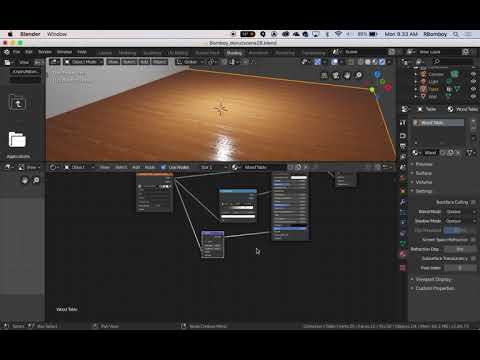Open the Global transform orientation dropdown
This screenshot has height=360, width=480.
(190, 62)
